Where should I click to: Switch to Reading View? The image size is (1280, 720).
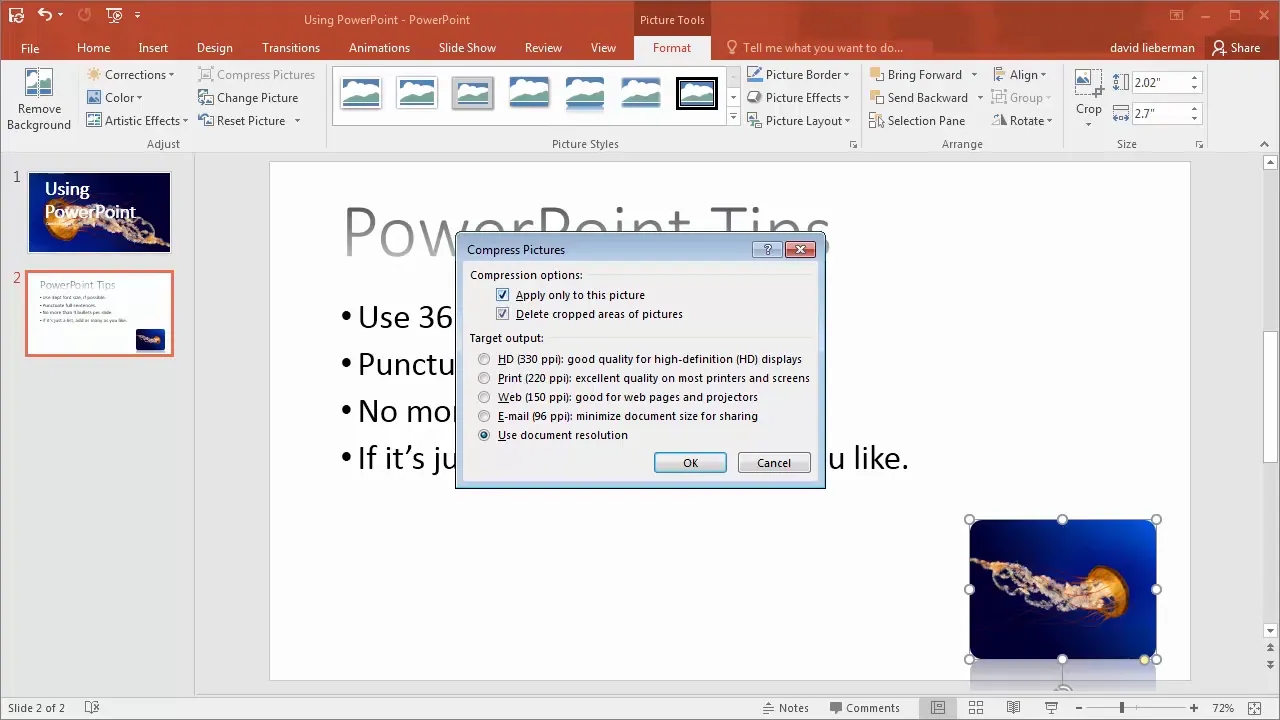pos(1013,708)
